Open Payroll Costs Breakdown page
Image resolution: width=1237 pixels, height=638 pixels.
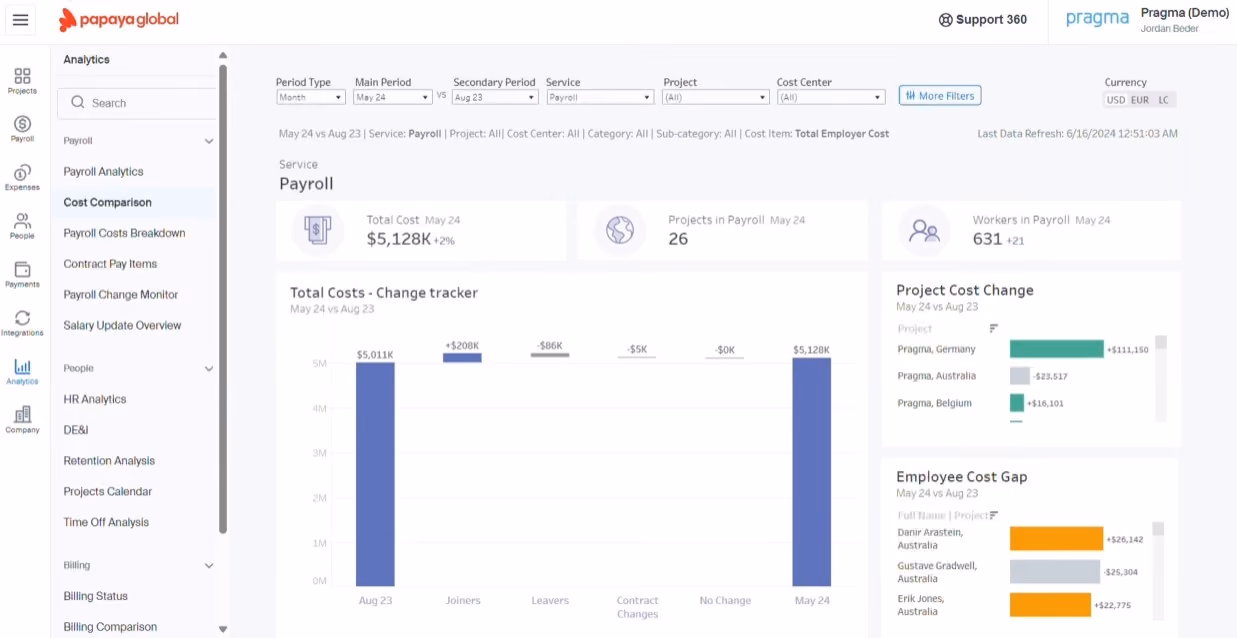tap(124, 233)
